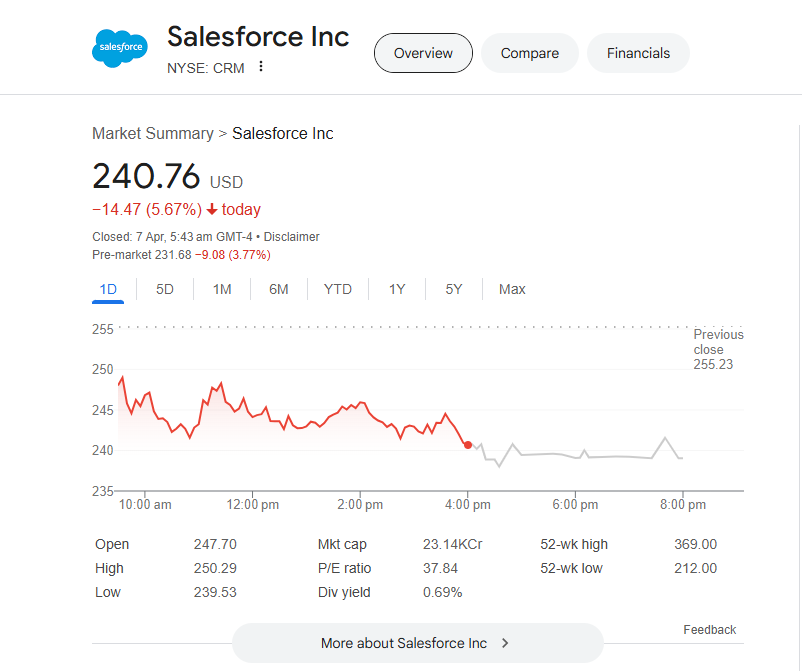This screenshot has height=671, width=802.
Task: Select the 1D chart range
Action: pyautogui.click(x=108, y=289)
